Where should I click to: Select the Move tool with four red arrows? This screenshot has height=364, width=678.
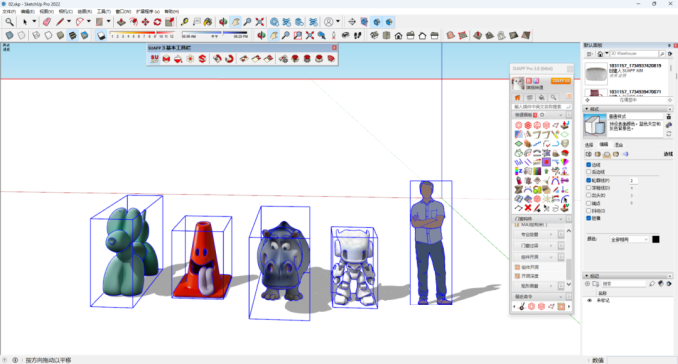[145, 22]
